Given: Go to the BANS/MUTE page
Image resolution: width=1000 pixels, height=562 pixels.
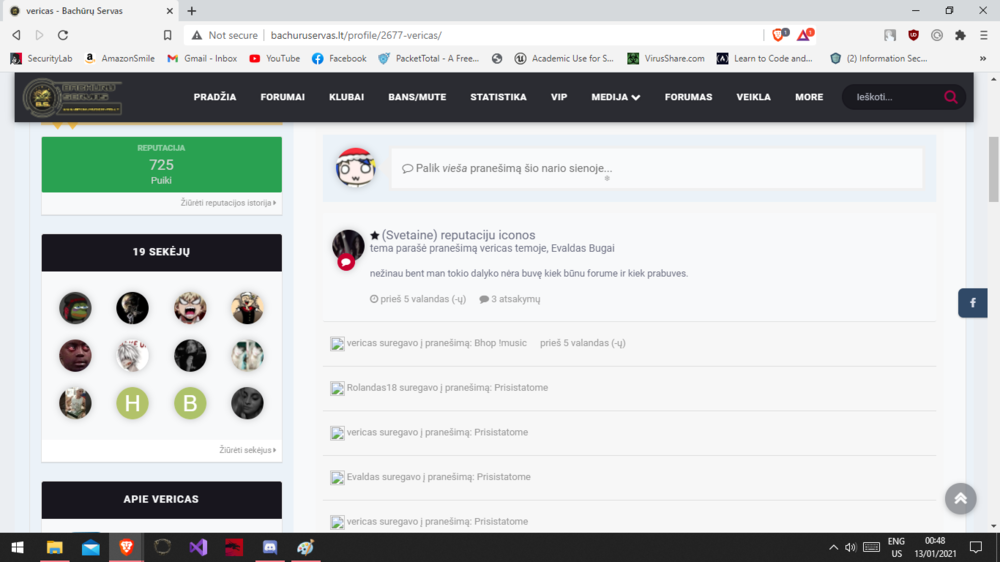Looking at the screenshot, I should click(417, 97).
